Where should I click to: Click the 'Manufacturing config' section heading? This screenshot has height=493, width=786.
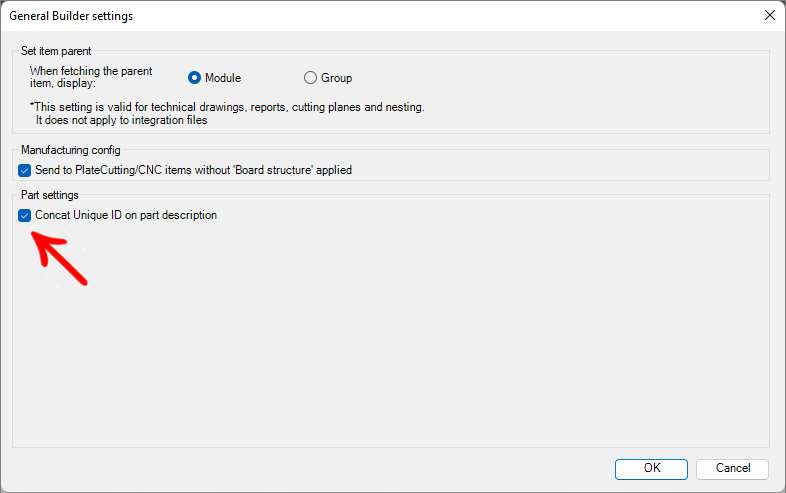(x=70, y=150)
